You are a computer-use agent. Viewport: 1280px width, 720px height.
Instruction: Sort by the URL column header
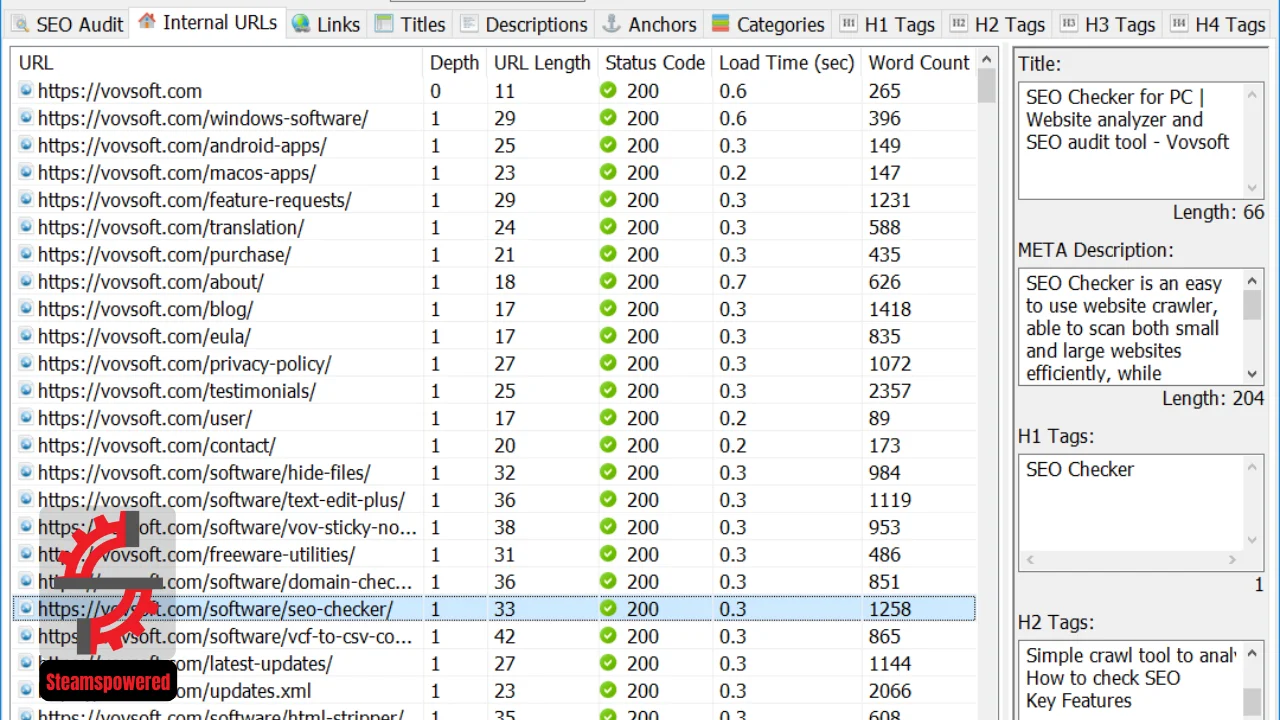click(x=218, y=62)
